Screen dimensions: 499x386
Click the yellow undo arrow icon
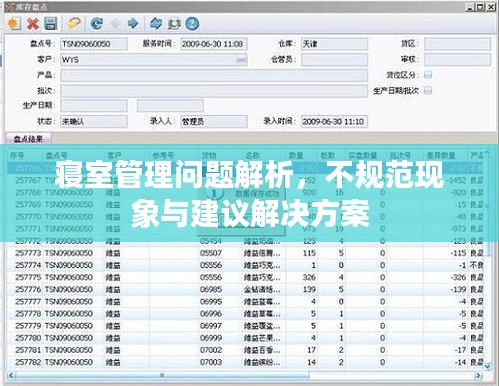74,23
